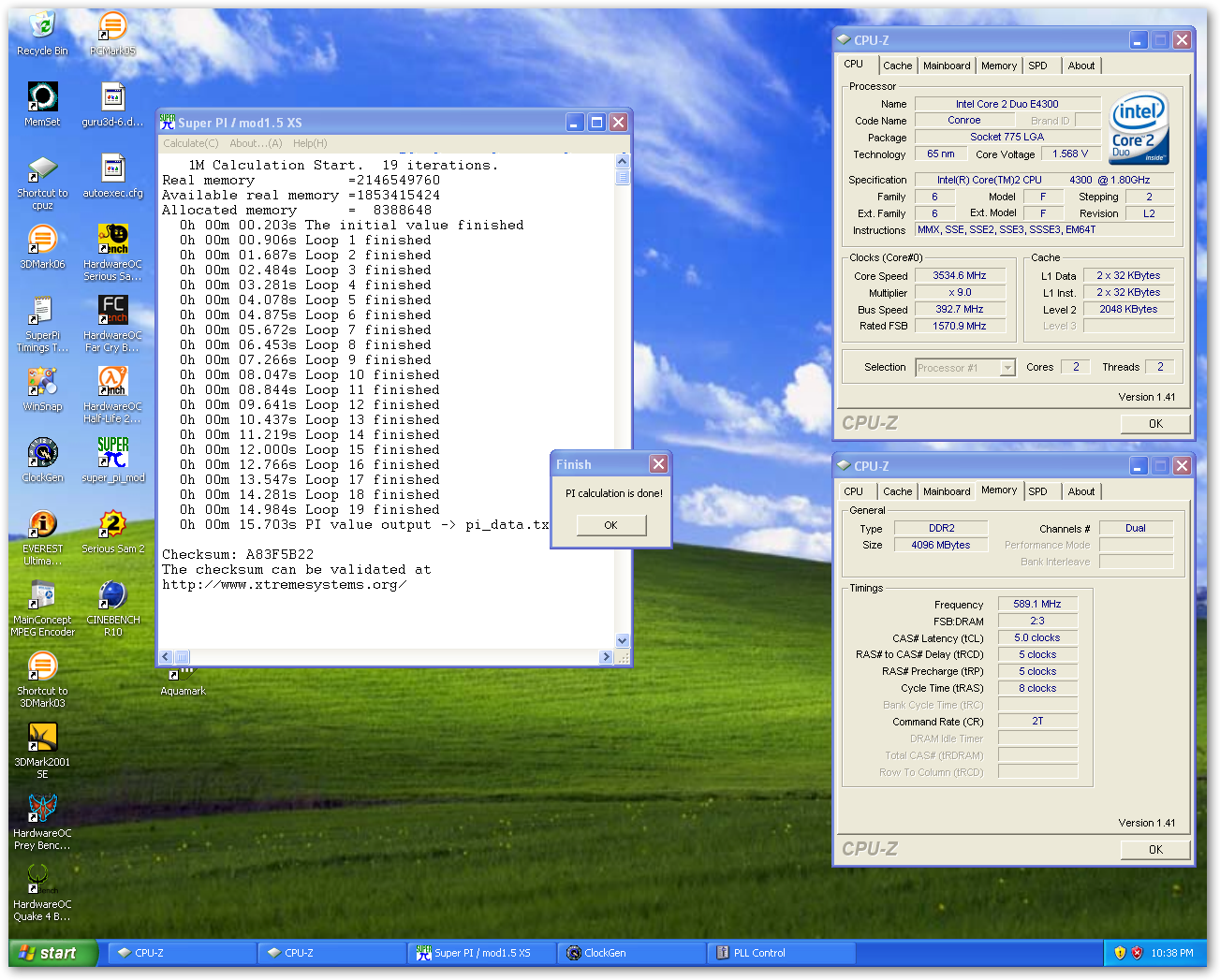Click OK in the bottom CPU-Z Memory window
This screenshot has width=1220, height=980.
[x=1155, y=850]
